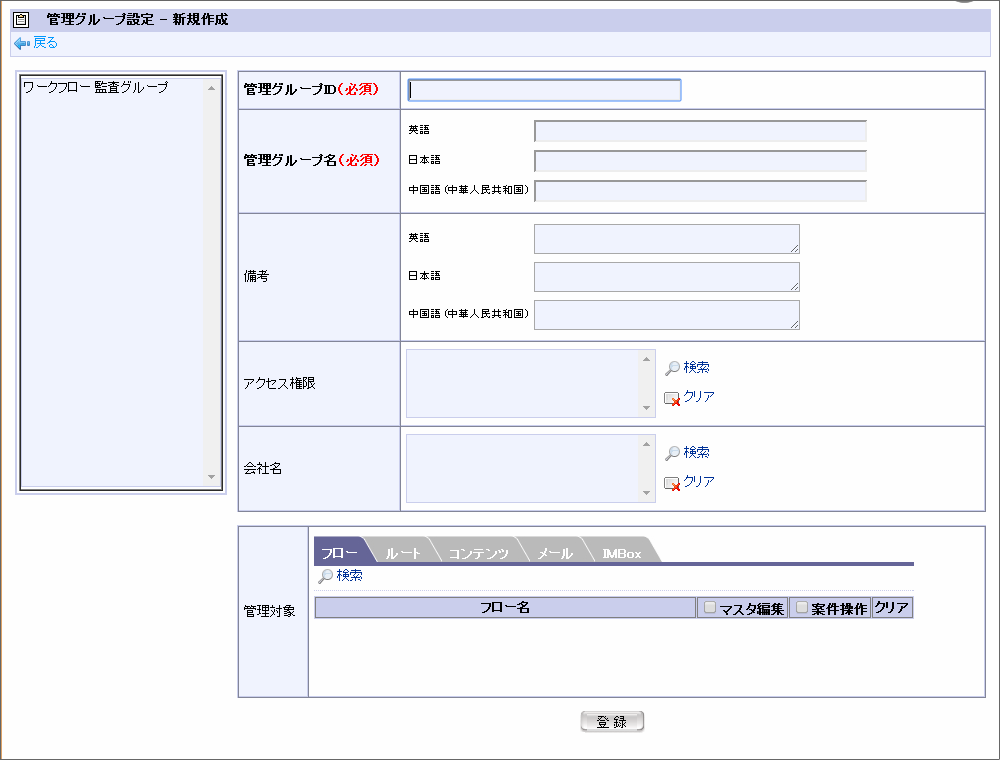Switch to the ルート tab
The height and width of the screenshot is (760, 1000).
(403, 552)
